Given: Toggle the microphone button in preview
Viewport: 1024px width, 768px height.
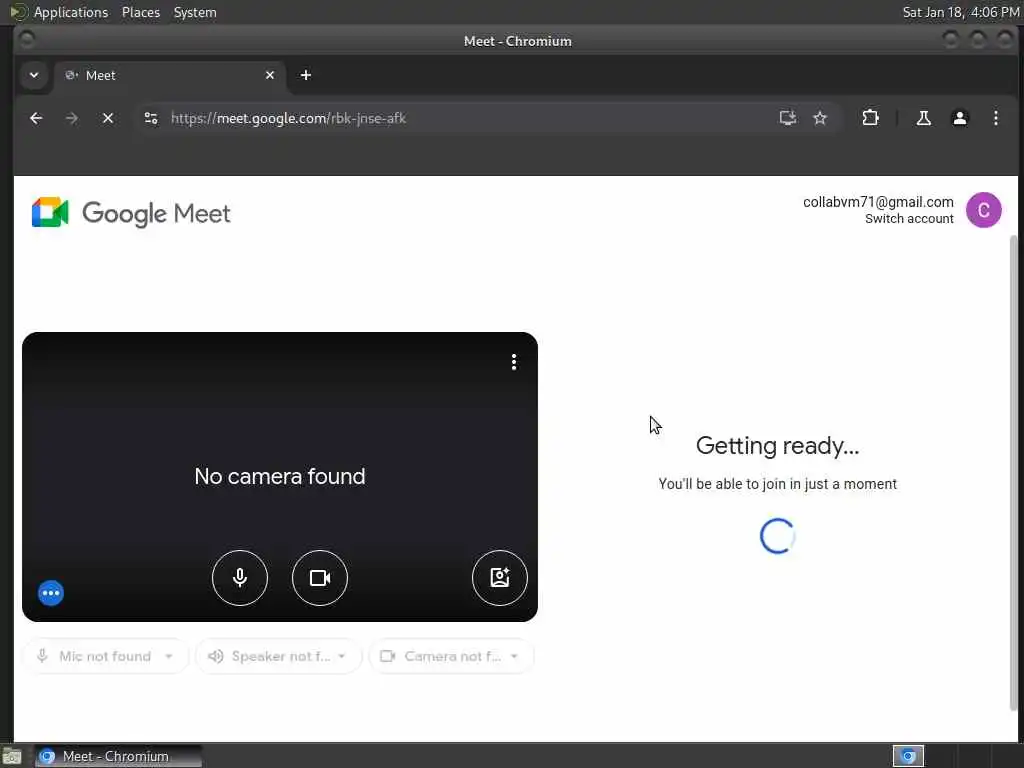Looking at the screenshot, I should click(240, 578).
